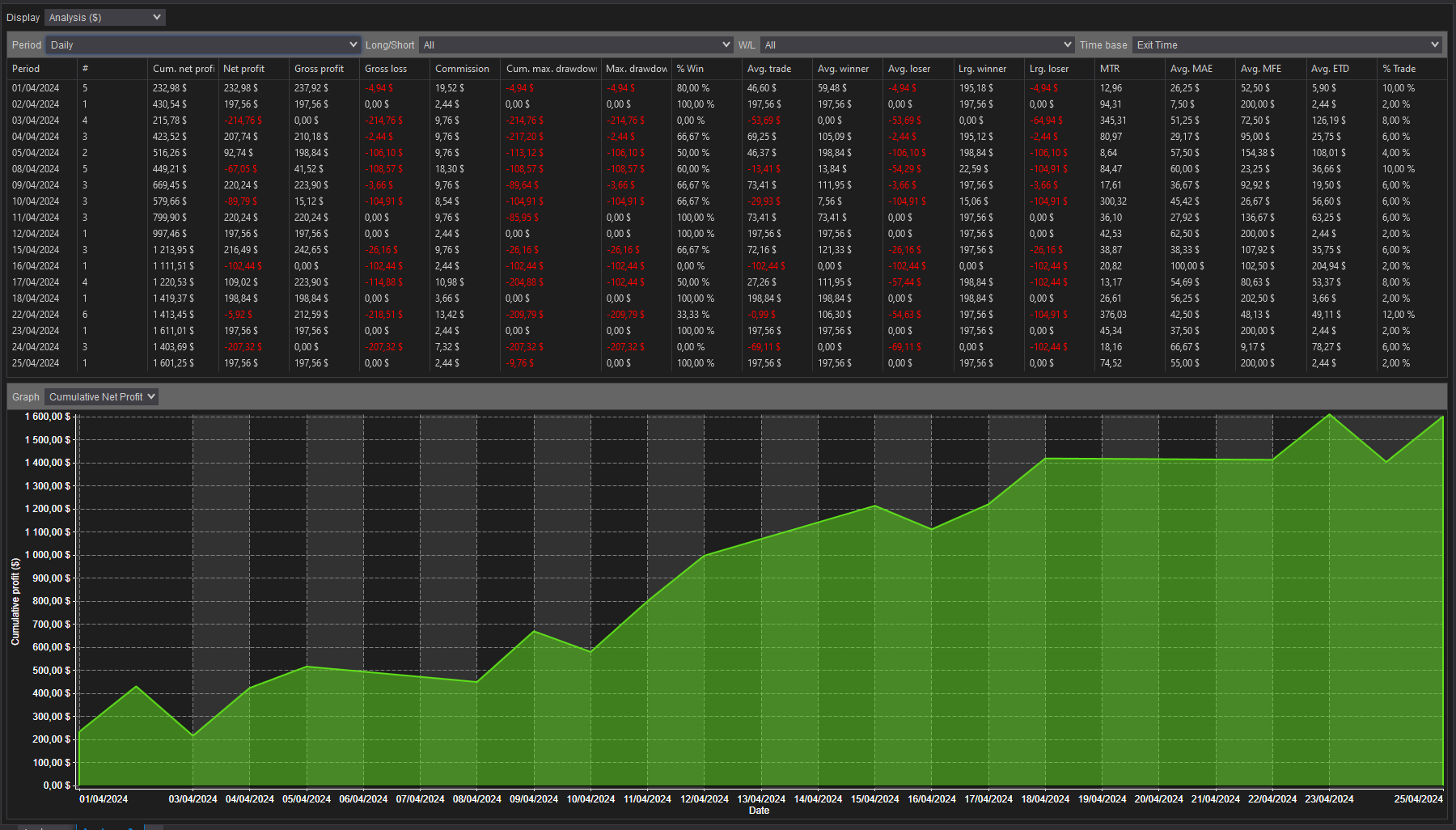The image size is (1456, 830).
Task: Click % Win value 33,33 %
Action: pyautogui.click(x=693, y=315)
